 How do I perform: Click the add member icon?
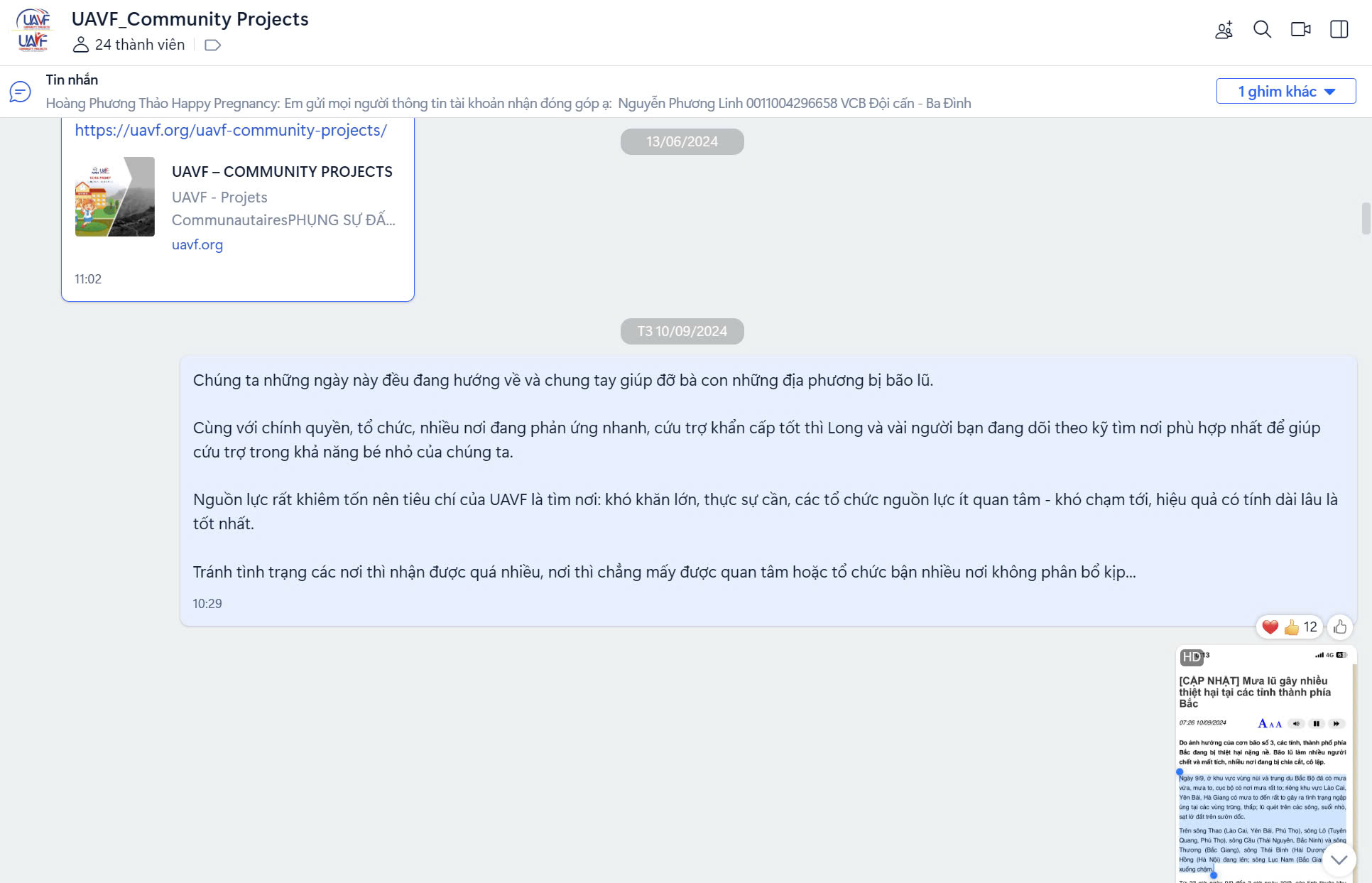click(1224, 30)
